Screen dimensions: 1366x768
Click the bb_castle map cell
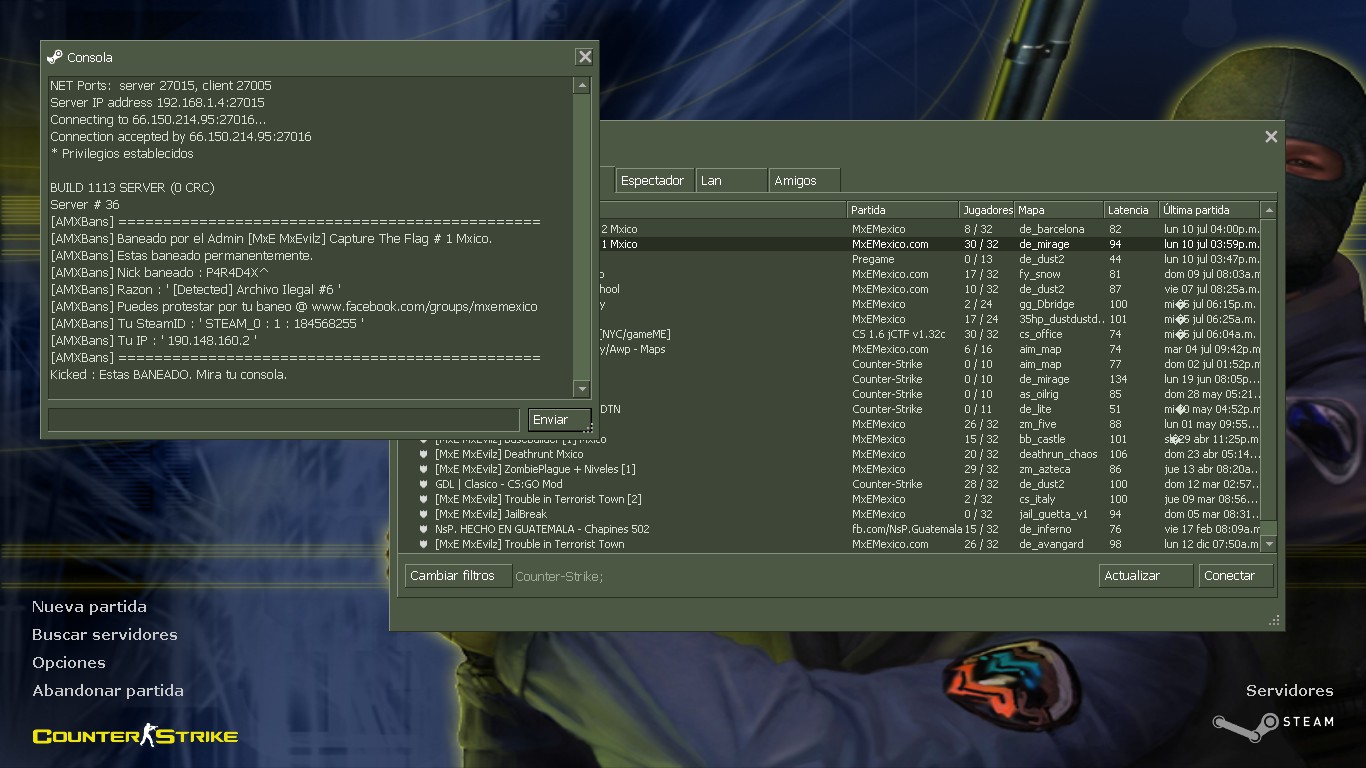pyautogui.click(x=1042, y=439)
